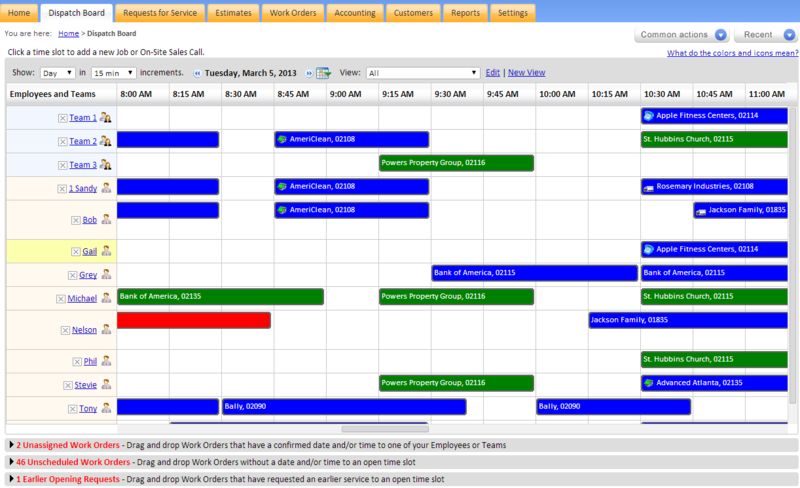The image size is (800, 488).
Task: Click the Team 1 group icon
Action: point(106,117)
